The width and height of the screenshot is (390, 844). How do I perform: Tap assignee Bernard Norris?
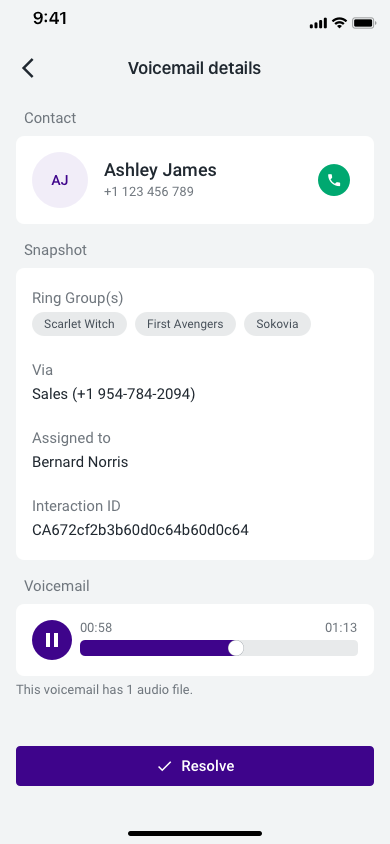(x=80, y=462)
